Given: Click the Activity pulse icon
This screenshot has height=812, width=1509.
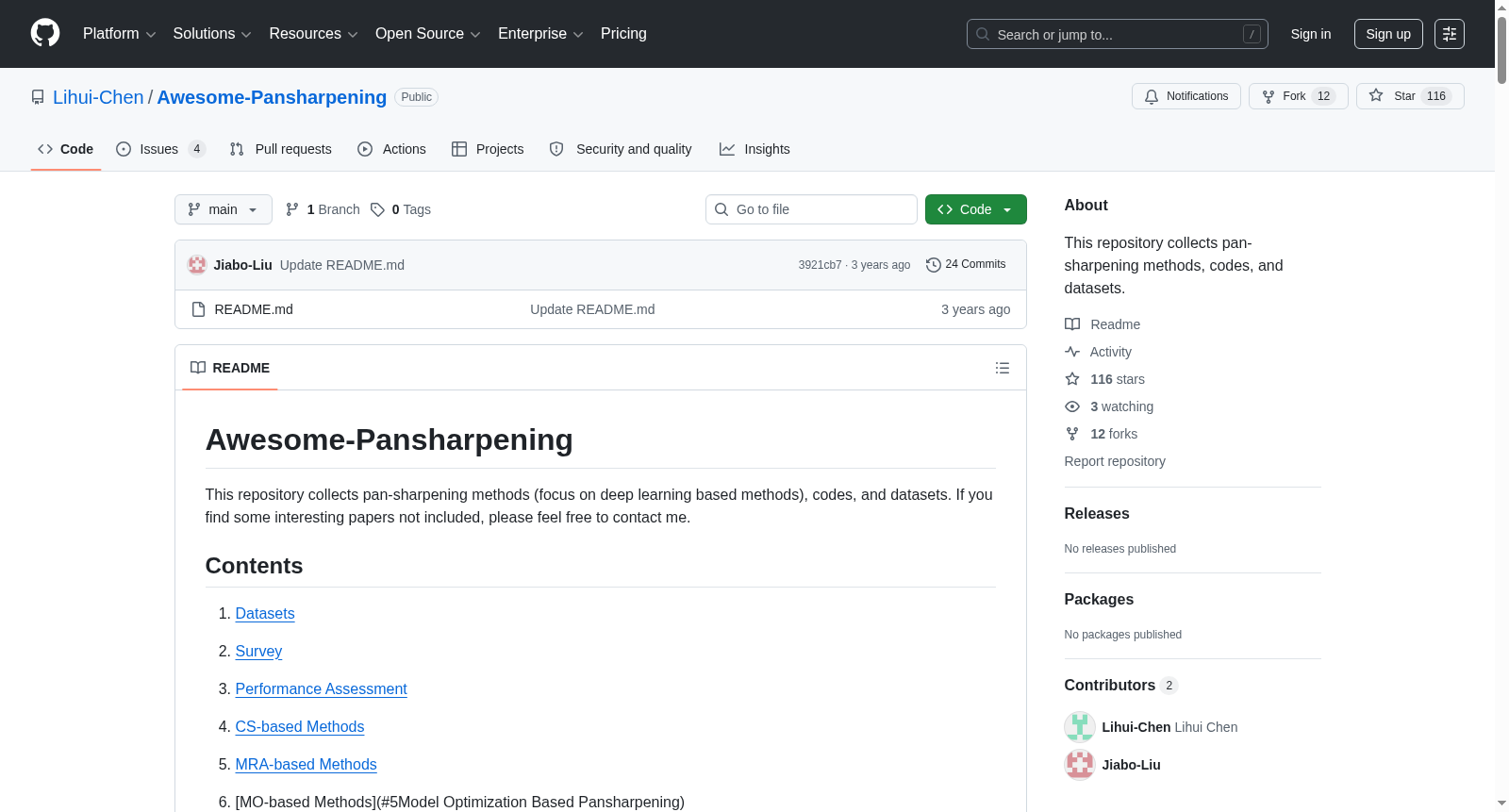Looking at the screenshot, I should 1072,352.
